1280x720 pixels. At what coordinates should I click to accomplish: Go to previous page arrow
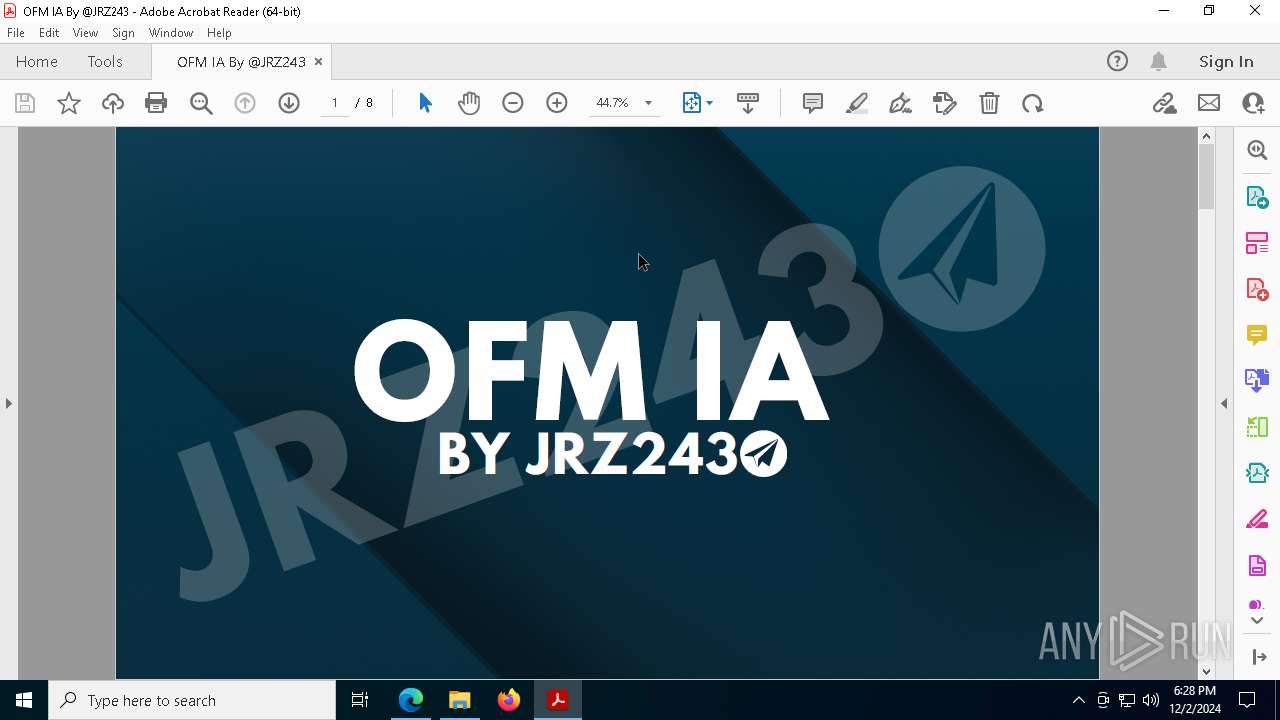(x=245, y=103)
